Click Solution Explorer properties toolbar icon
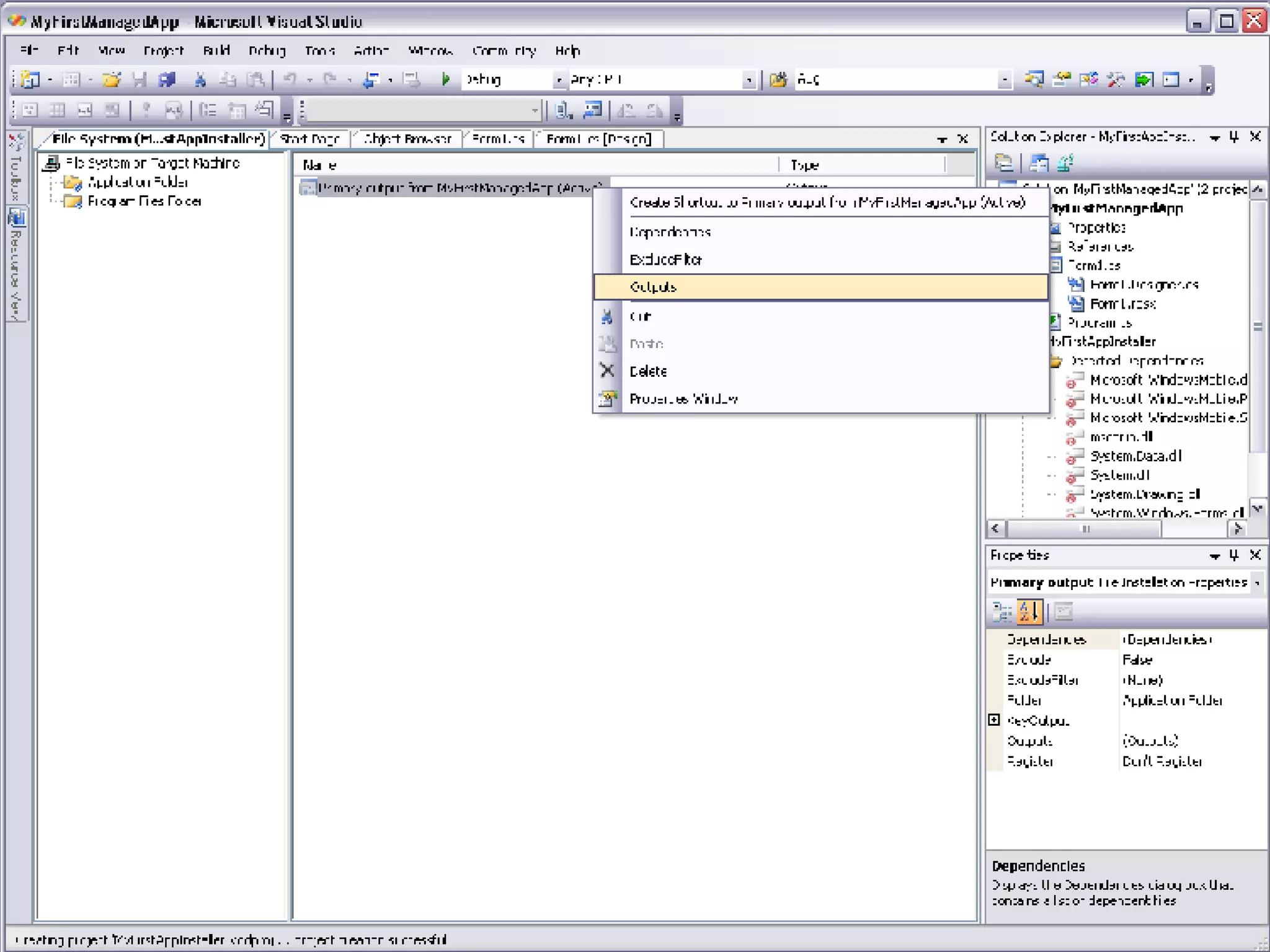Screen dimensions: 1270x952 click(x=1003, y=164)
